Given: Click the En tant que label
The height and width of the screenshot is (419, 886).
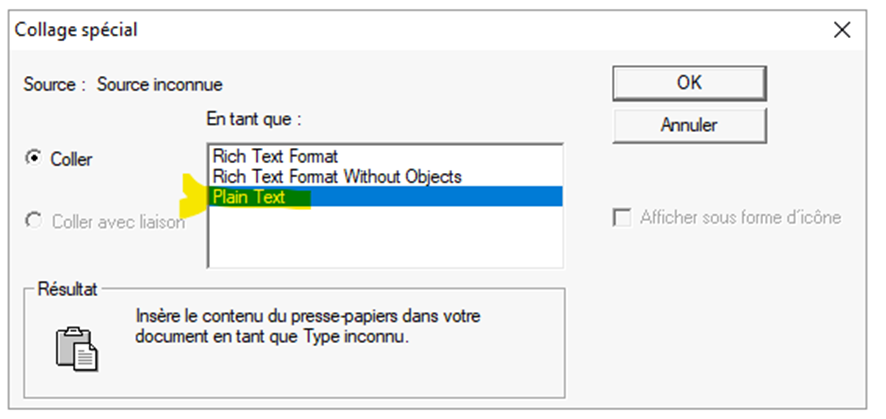Looking at the screenshot, I should [x=252, y=118].
